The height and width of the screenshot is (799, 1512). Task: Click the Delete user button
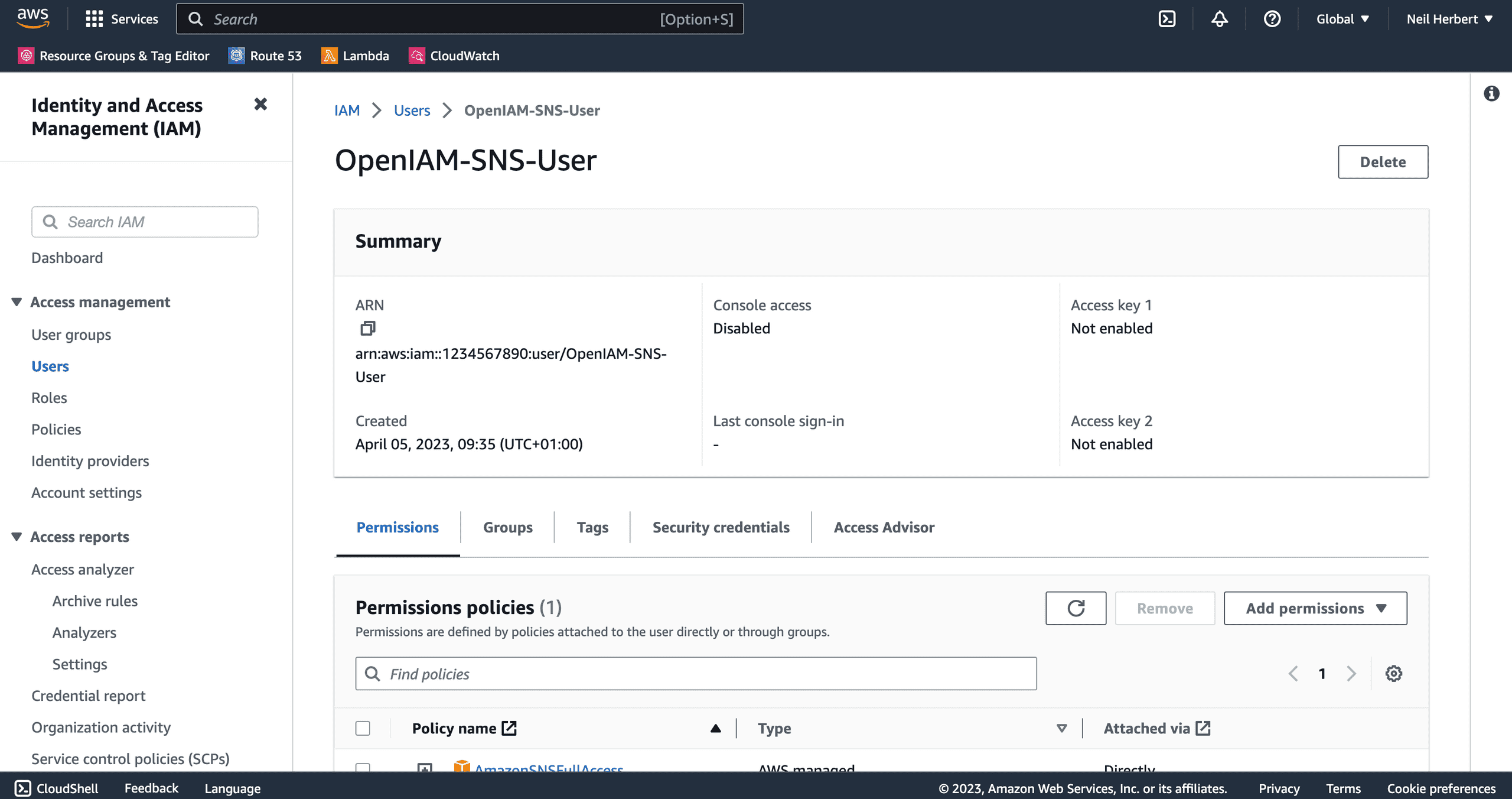pyautogui.click(x=1383, y=161)
